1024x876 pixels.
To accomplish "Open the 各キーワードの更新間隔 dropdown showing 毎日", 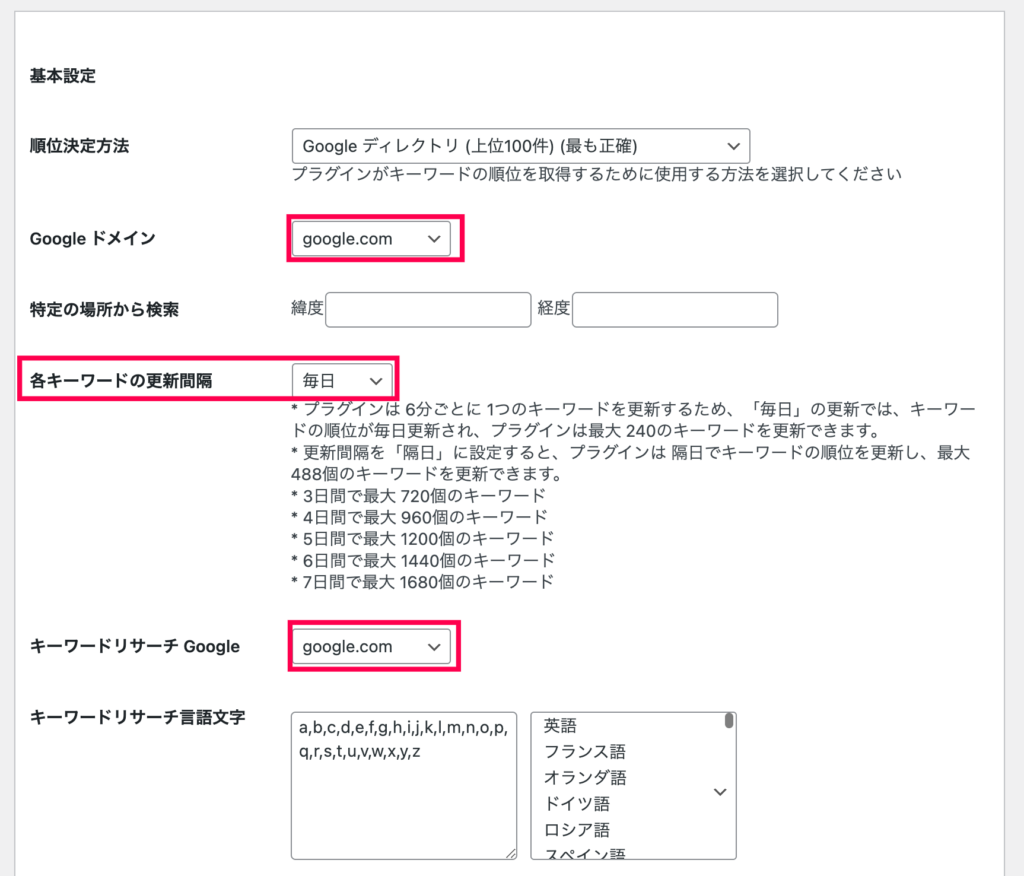I will pos(342,380).
